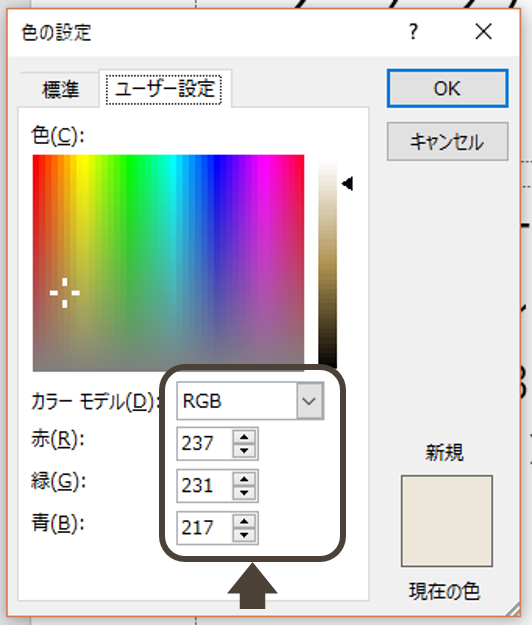Click the help question mark icon

414,31
